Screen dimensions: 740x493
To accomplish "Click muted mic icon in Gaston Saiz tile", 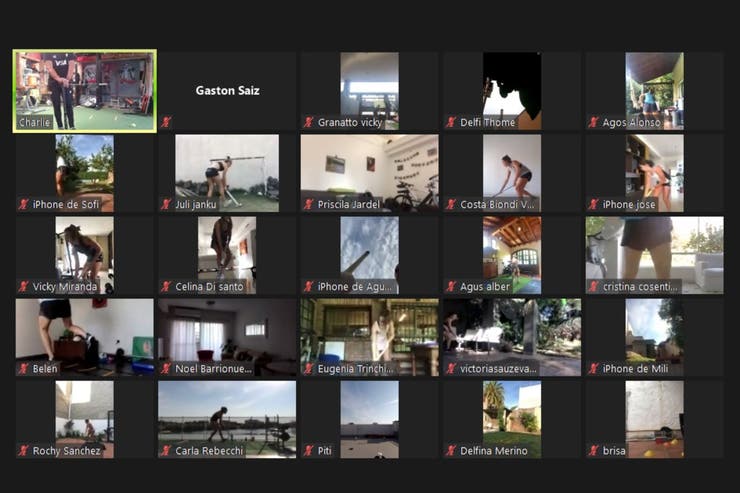I will [x=166, y=122].
